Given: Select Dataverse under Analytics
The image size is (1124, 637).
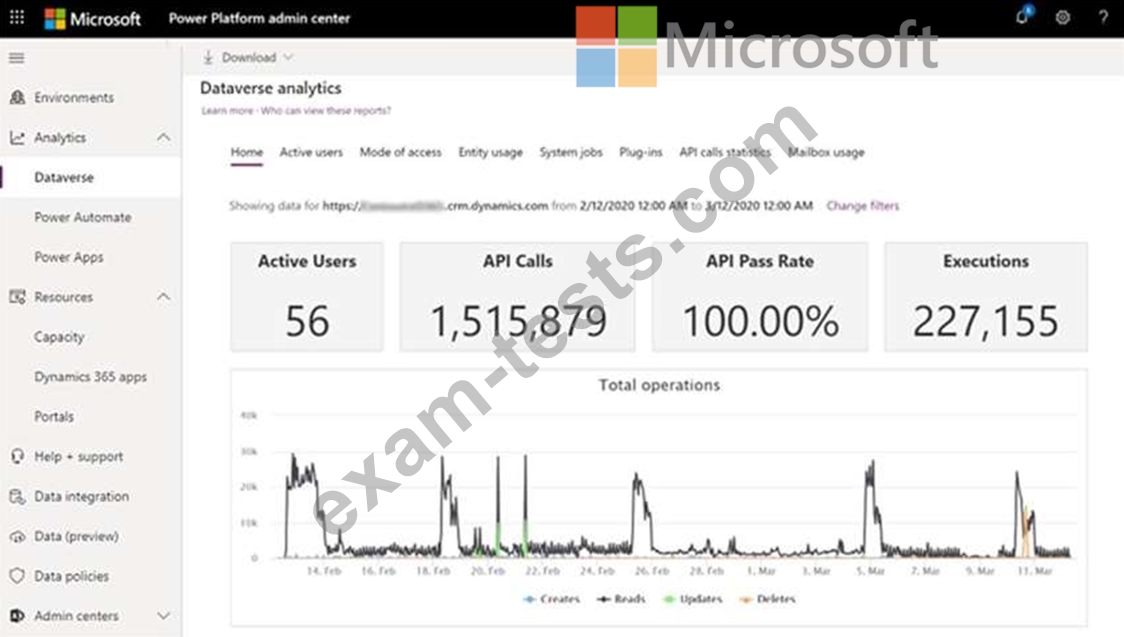Looking at the screenshot, I should 64,178.
